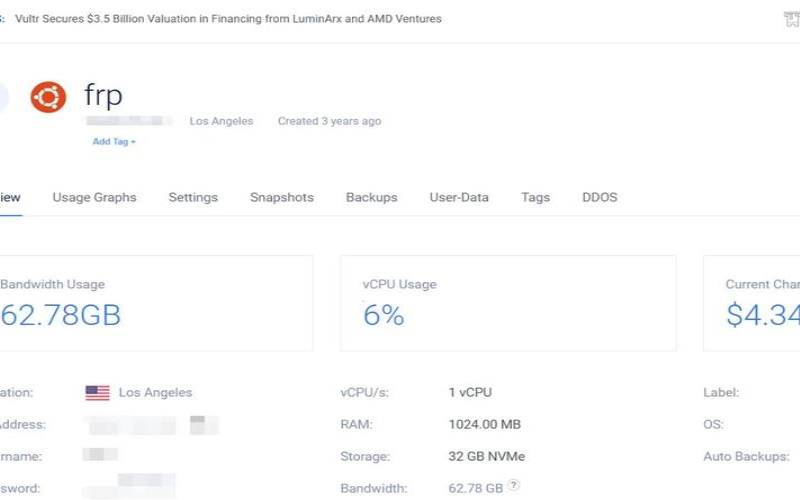Click the blurred IP address value

pos(152,425)
